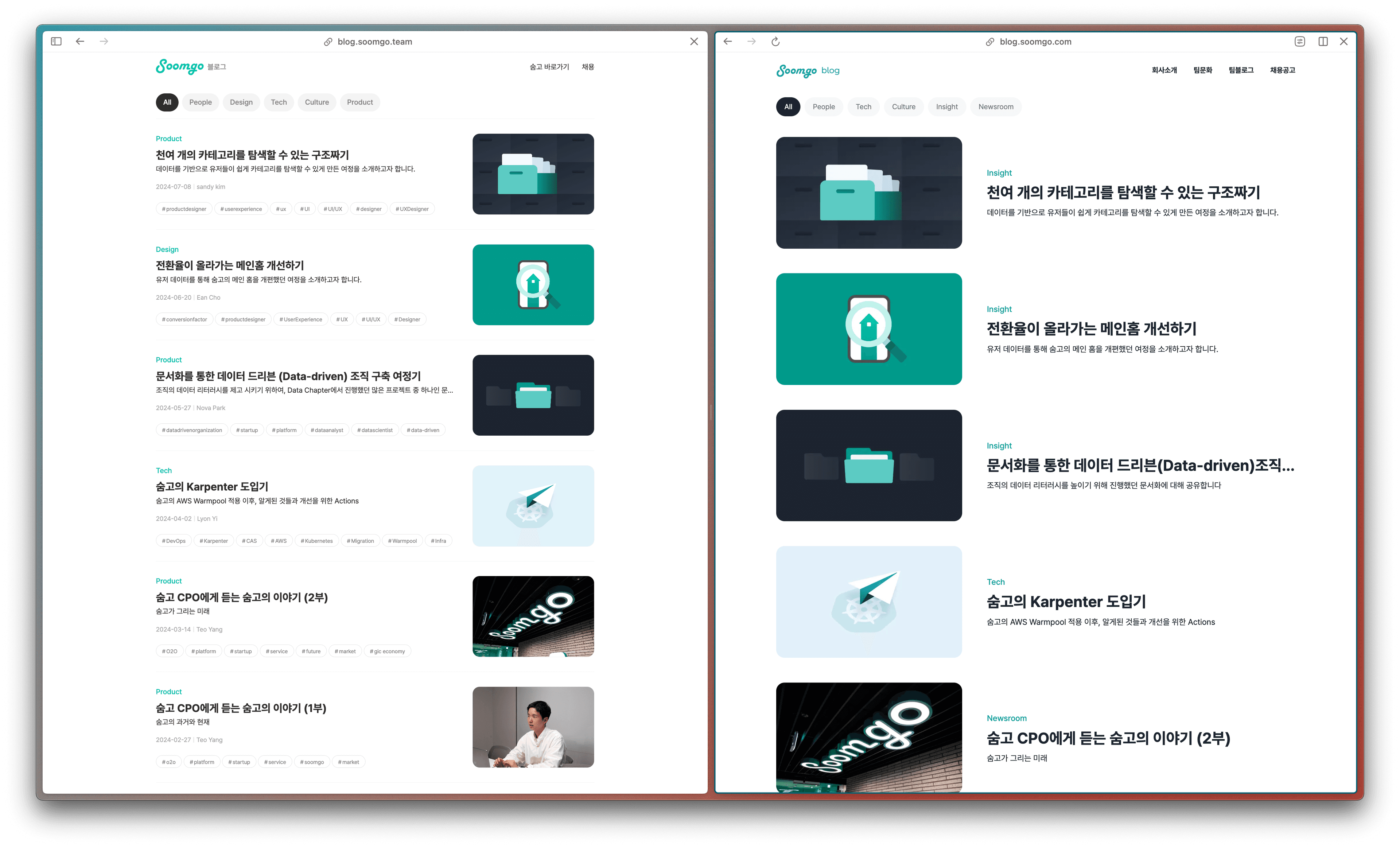Go back in the blog.soomgo.team window

coord(80,42)
